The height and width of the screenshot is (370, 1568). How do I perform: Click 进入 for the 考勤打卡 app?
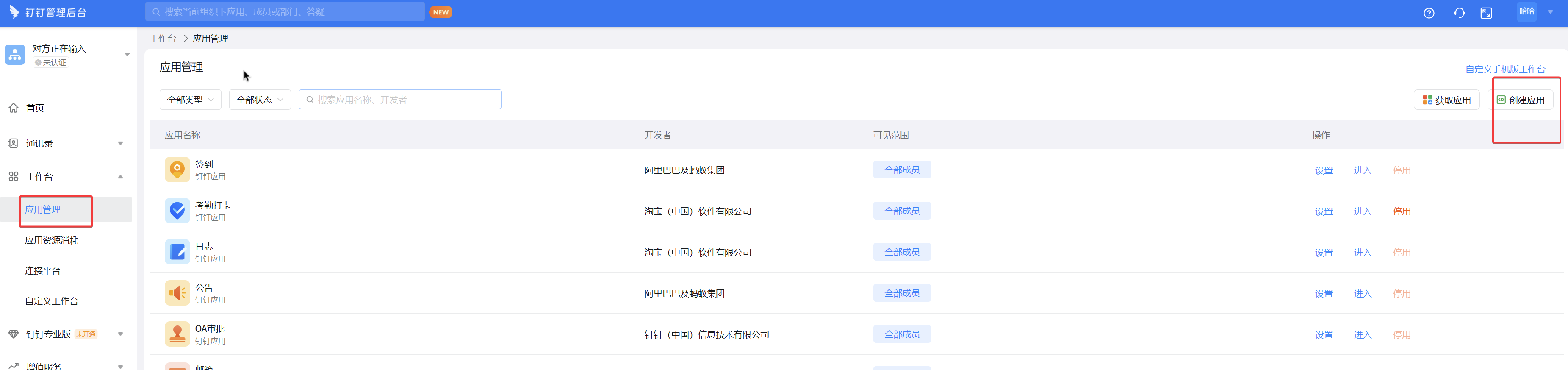coord(1362,211)
